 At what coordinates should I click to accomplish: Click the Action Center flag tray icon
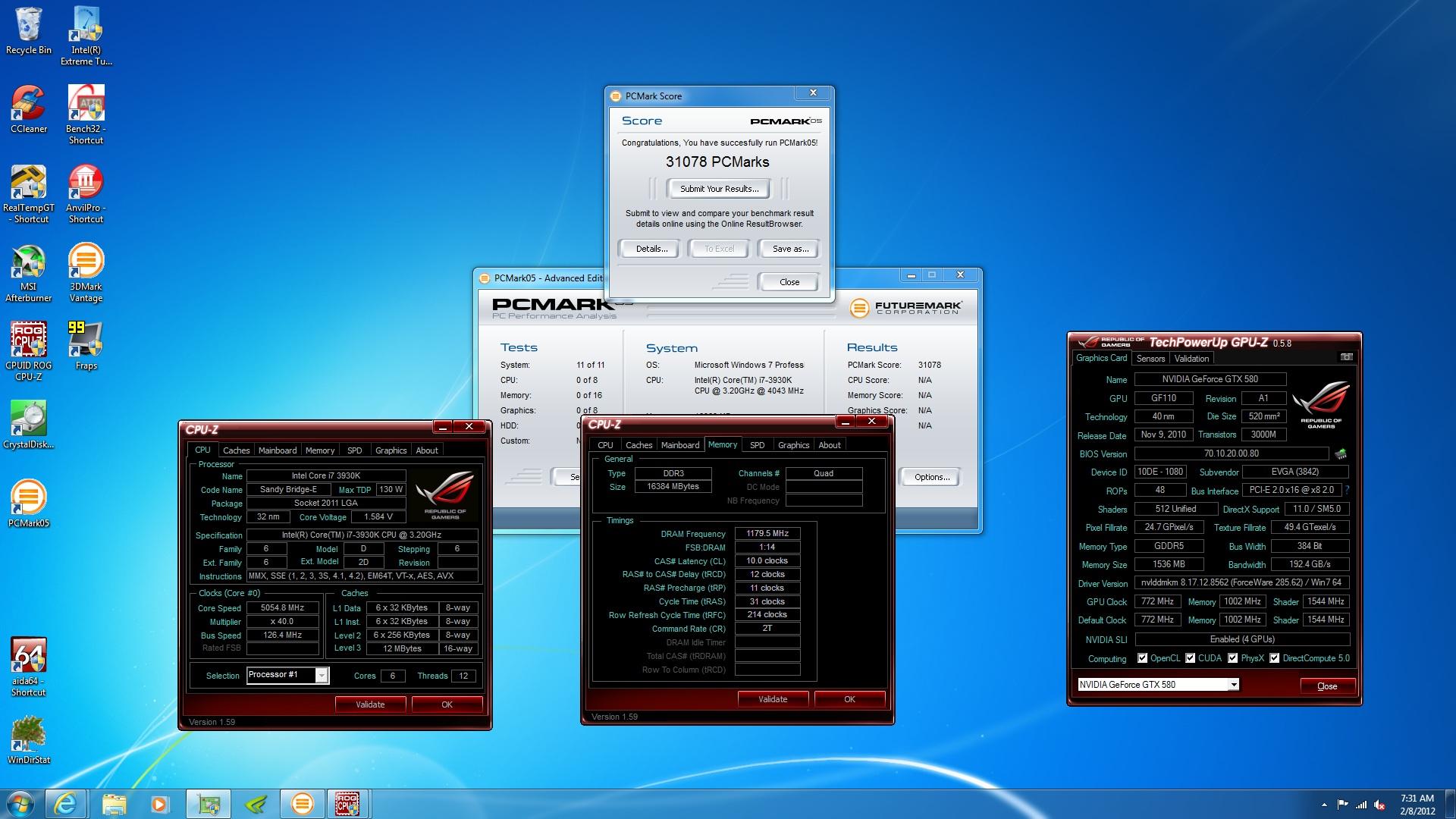[x=1342, y=805]
